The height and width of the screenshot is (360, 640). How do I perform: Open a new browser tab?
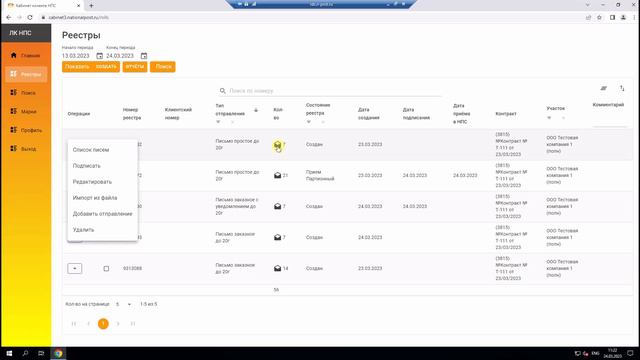[x=91, y=6]
